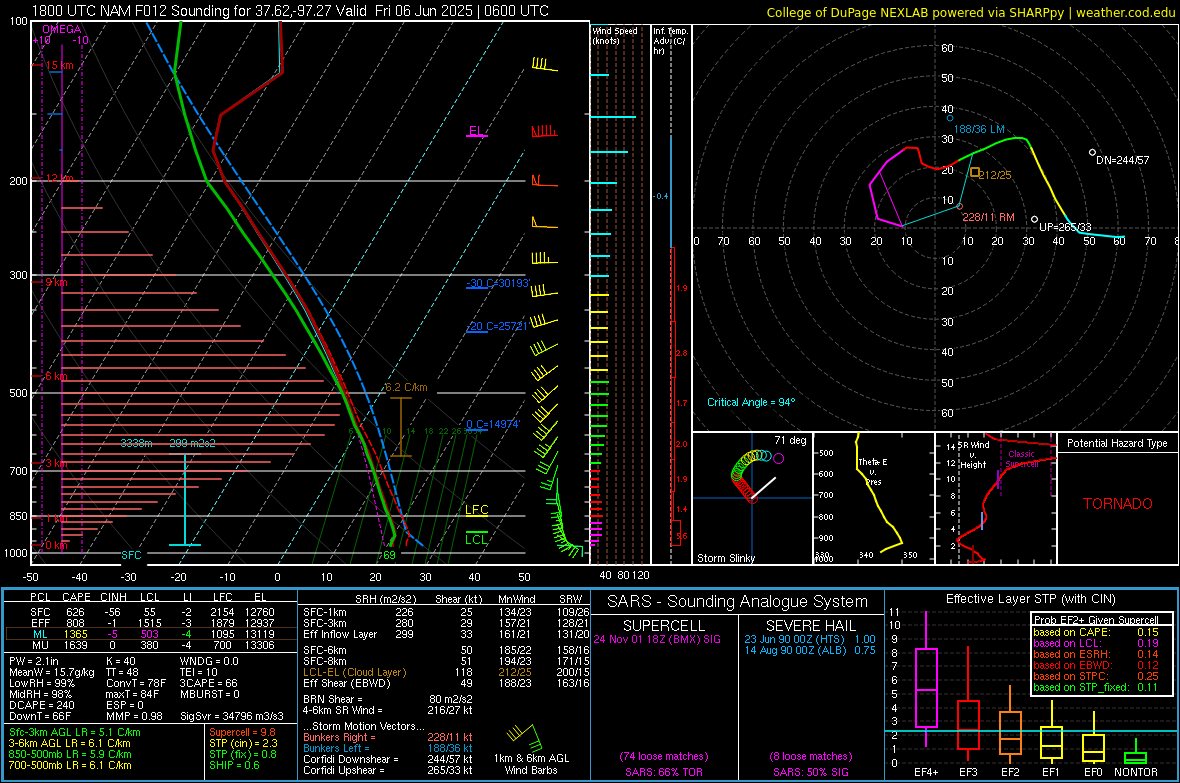Click the yellow 'STP (cin) = 2.3' value
The width and height of the screenshot is (1180, 783).
243,743
